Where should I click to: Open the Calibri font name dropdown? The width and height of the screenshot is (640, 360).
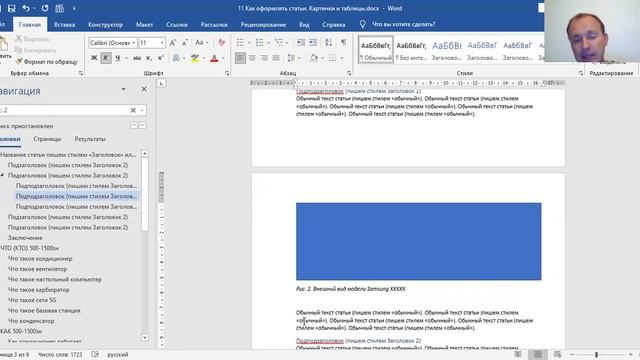point(133,43)
